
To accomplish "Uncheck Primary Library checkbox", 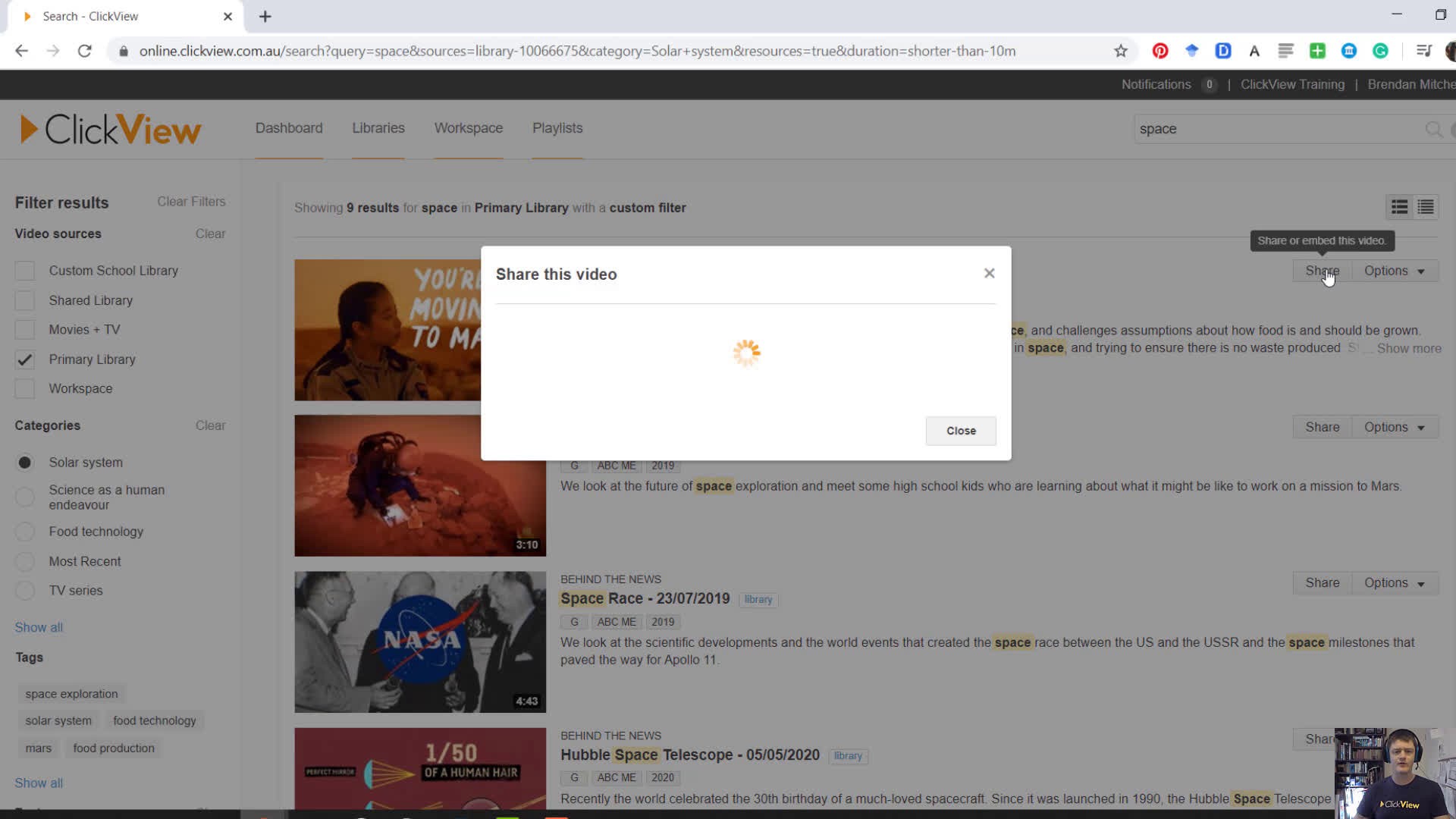I will click(25, 359).
